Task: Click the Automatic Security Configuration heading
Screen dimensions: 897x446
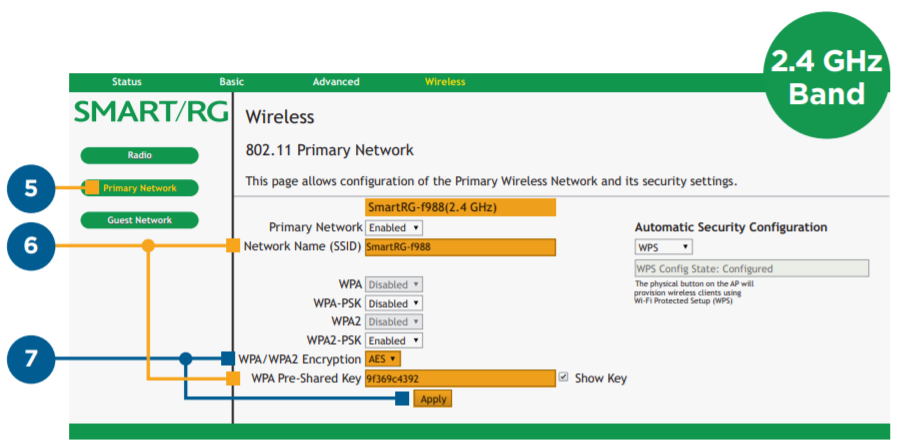Action: tap(731, 227)
